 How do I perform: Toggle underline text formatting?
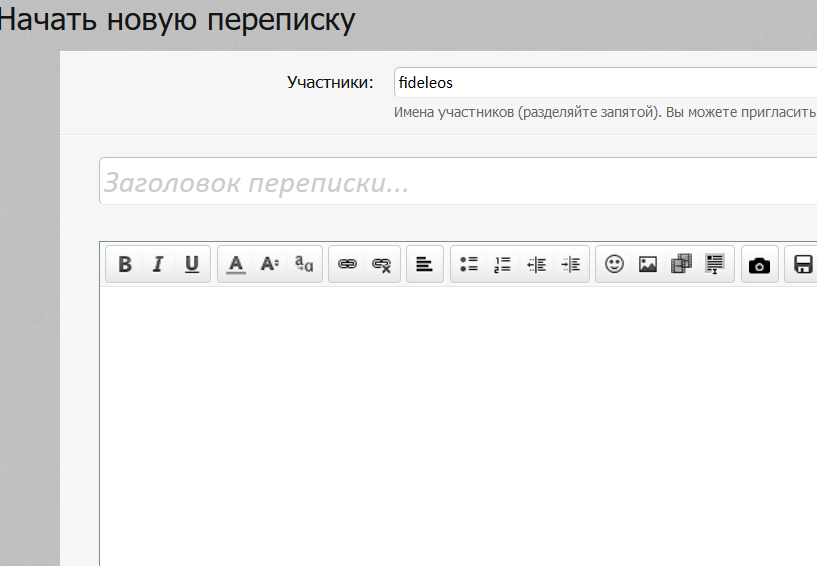coord(192,264)
